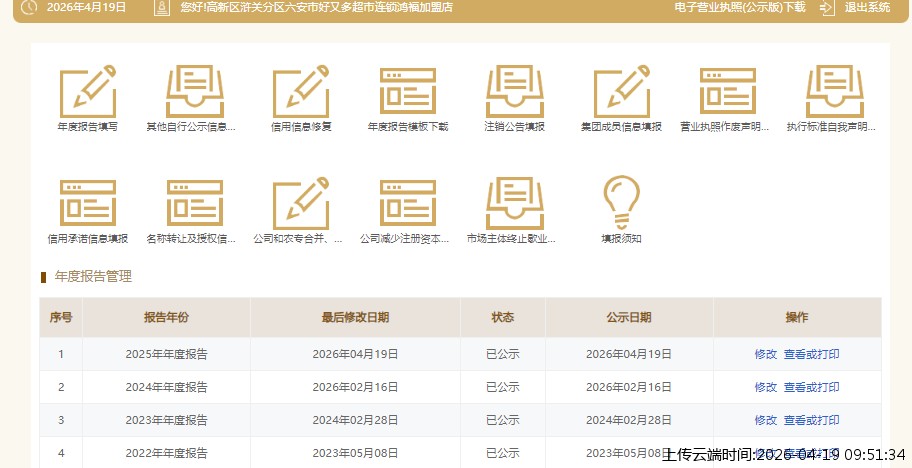The width and height of the screenshot is (912, 468).
Task: Open 年度报告填写 icon
Action: (87, 92)
